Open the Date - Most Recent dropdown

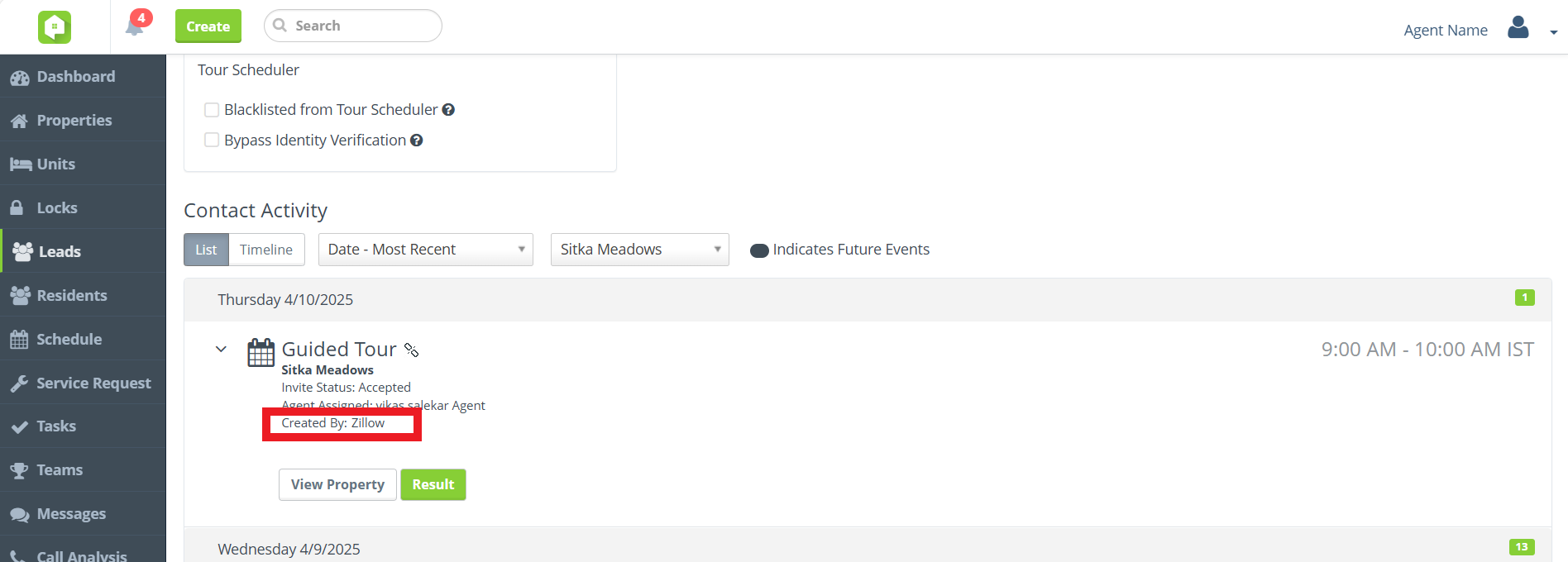coord(425,250)
